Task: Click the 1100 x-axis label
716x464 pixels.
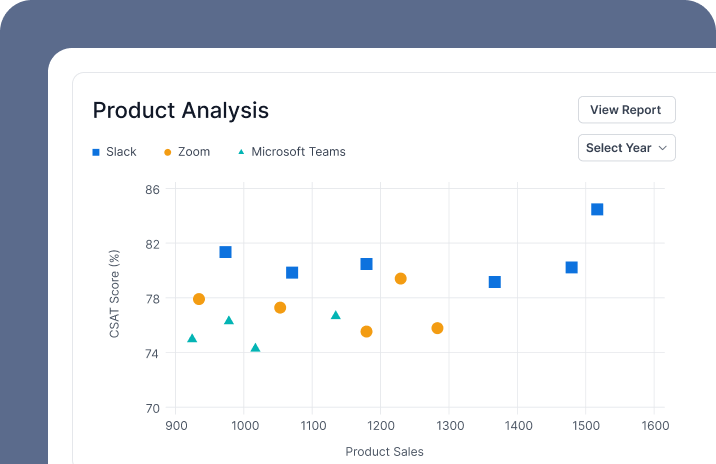Action: (x=313, y=426)
